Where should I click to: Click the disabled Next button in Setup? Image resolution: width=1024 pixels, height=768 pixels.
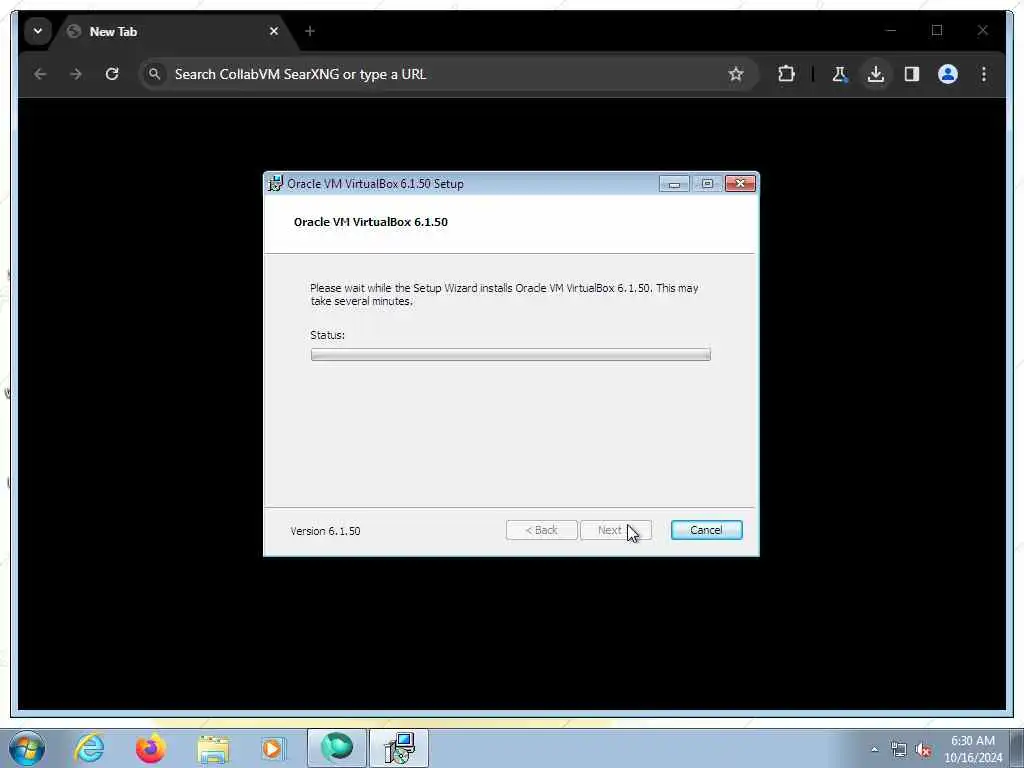tap(615, 530)
